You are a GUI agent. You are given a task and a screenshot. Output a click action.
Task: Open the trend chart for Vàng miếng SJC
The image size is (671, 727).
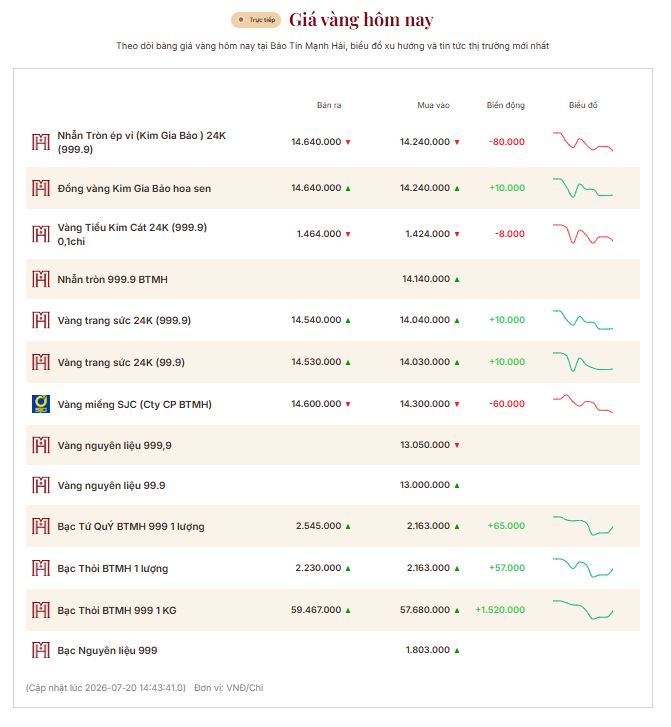pos(583,403)
